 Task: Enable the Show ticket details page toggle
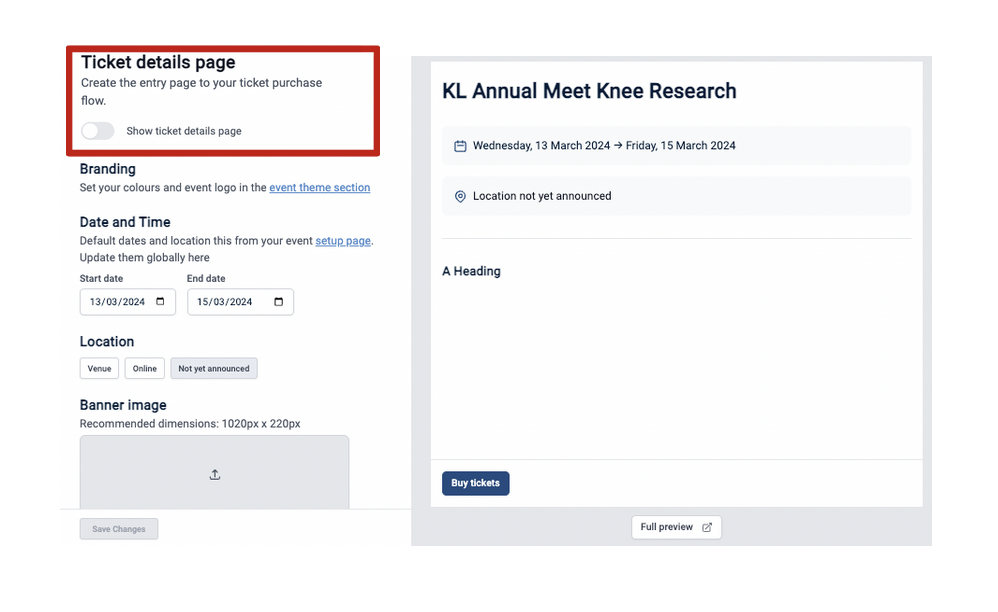click(x=97, y=131)
